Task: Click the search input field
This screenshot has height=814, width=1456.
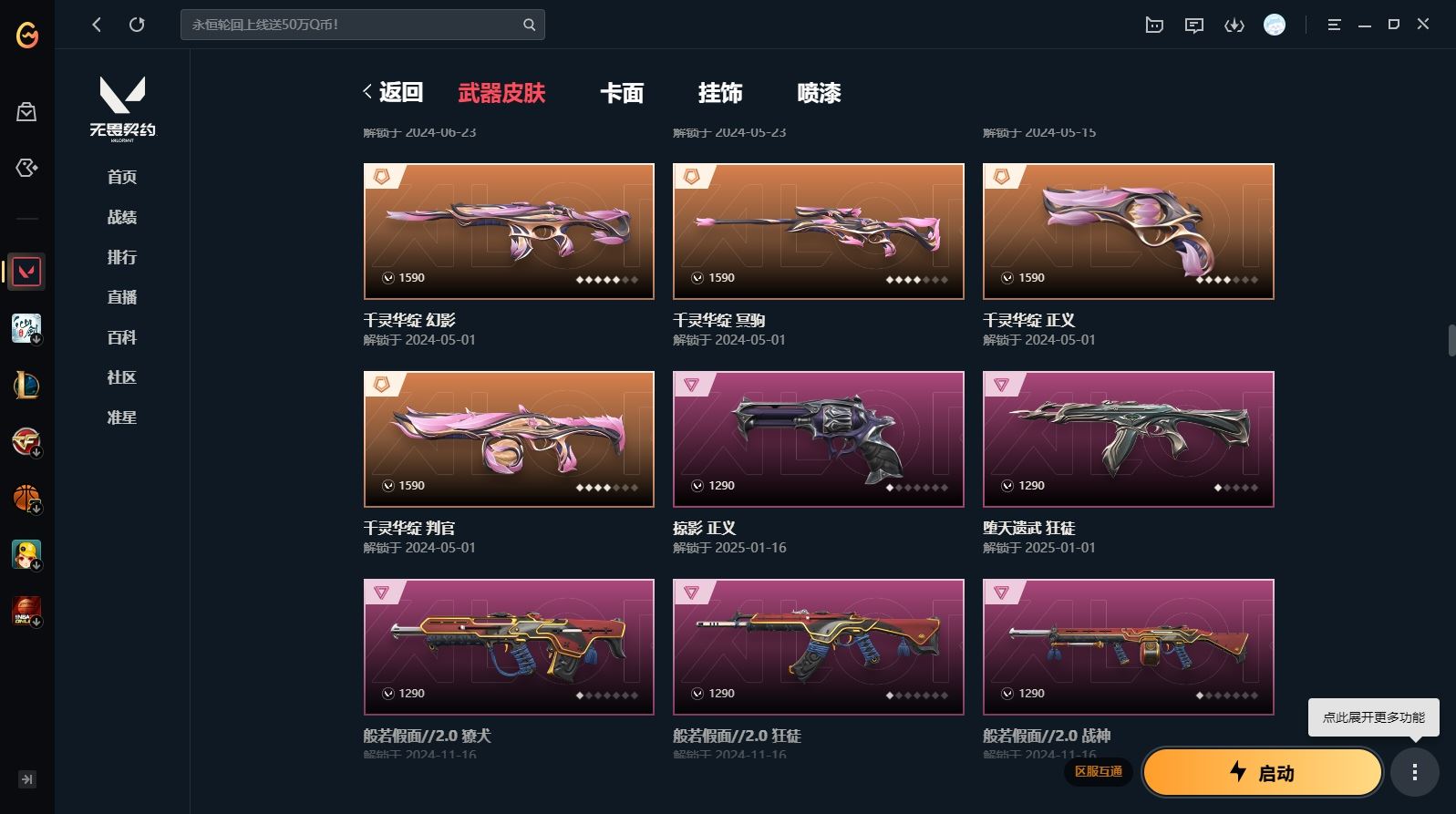Action: [351, 25]
